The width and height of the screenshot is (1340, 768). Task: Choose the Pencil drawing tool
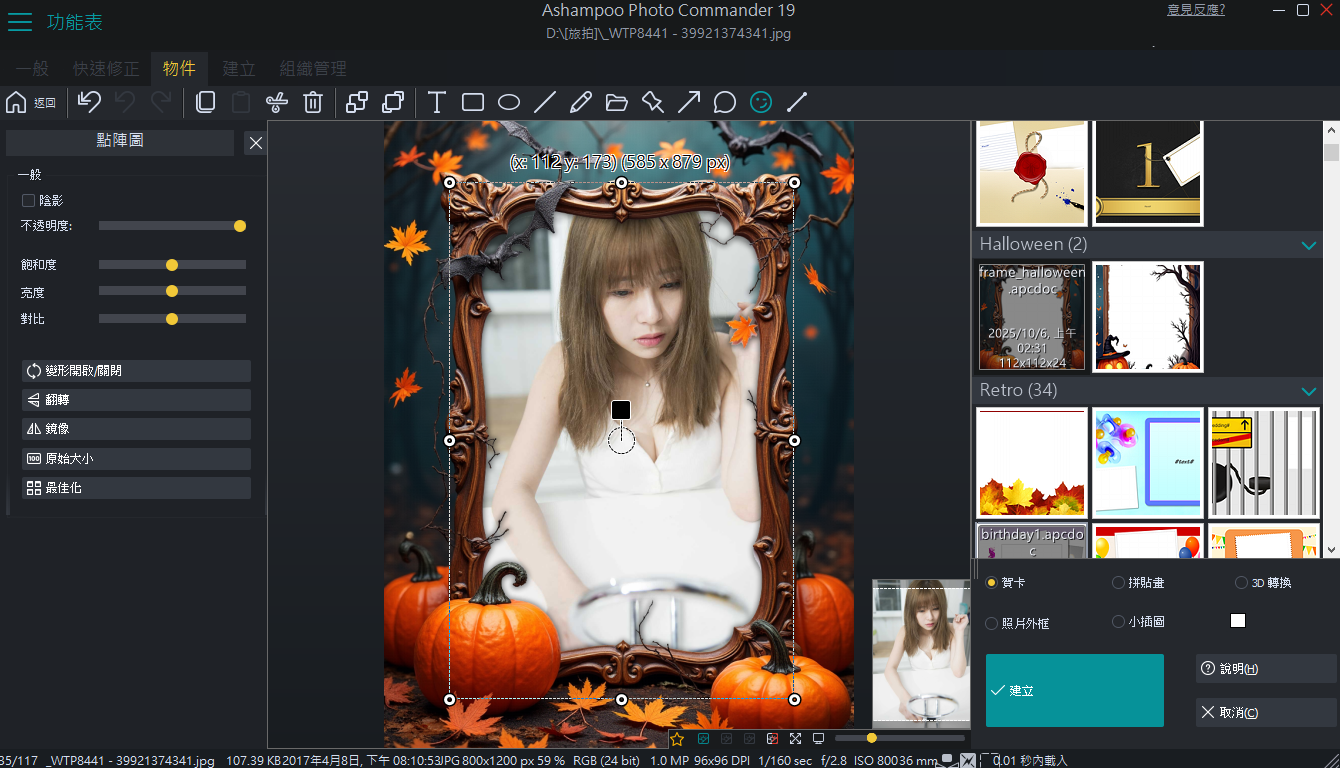(x=581, y=102)
